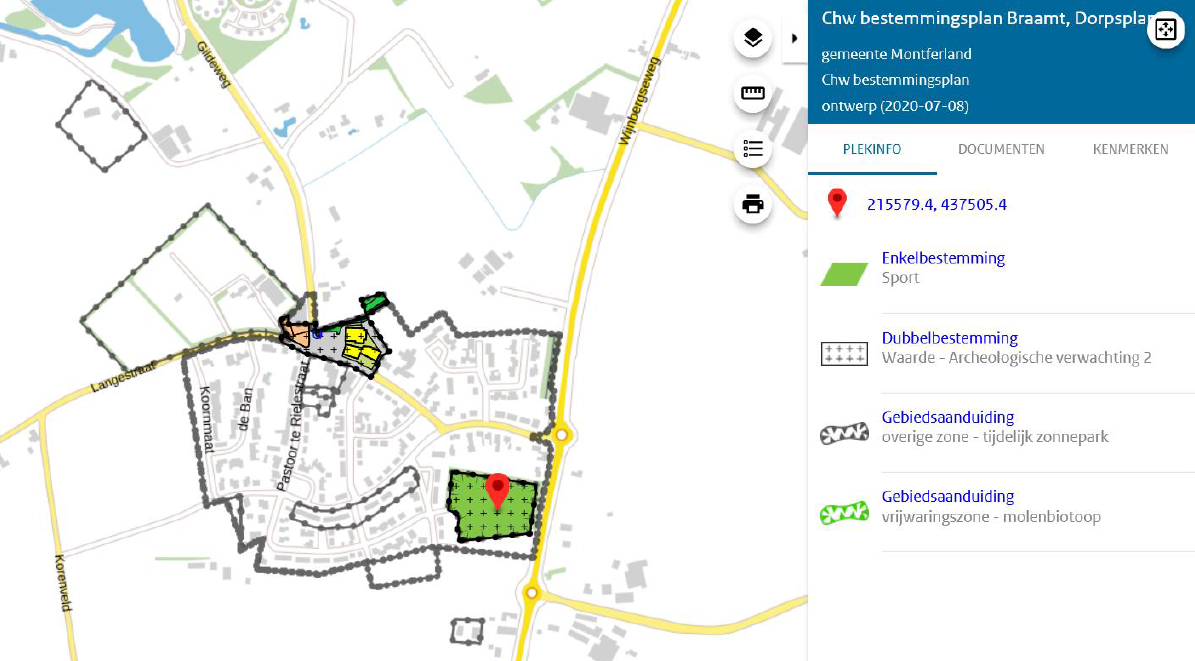The width and height of the screenshot is (1195, 661).
Task: Zoom to plan extent icon
Action: point(1165,30)
